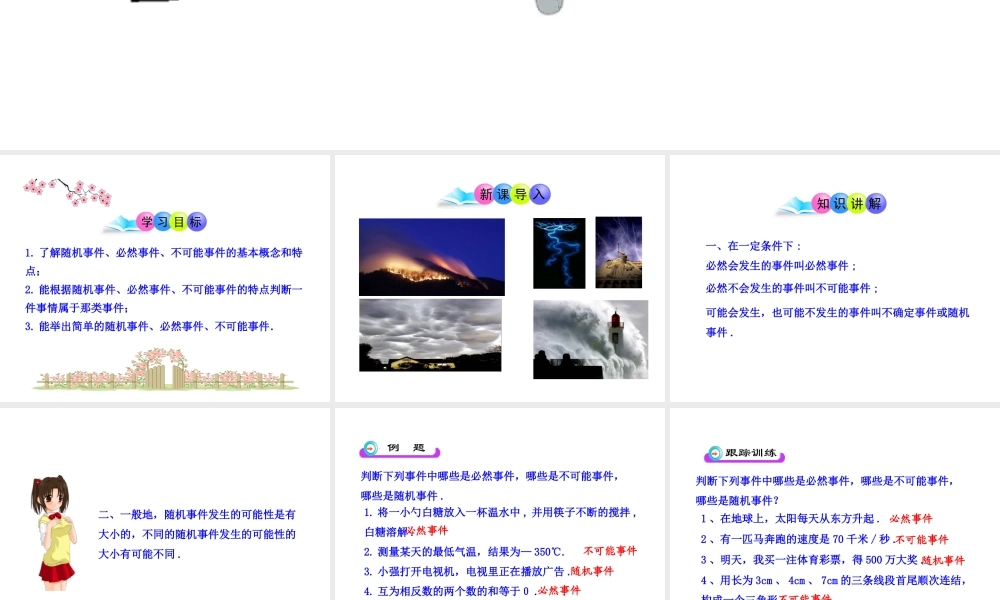Image resolution: width=1000 pixels, height=600 pixels.
Task: Select the lighthouse wave photo
Action: click(590, 339)
